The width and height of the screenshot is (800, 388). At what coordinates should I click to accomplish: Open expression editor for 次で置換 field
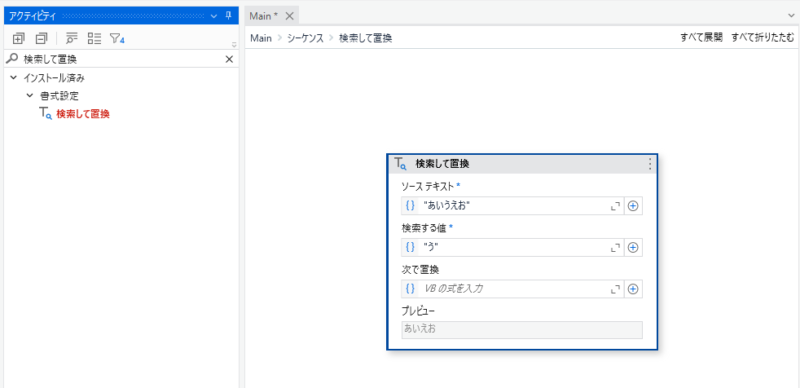coord(615,289)
